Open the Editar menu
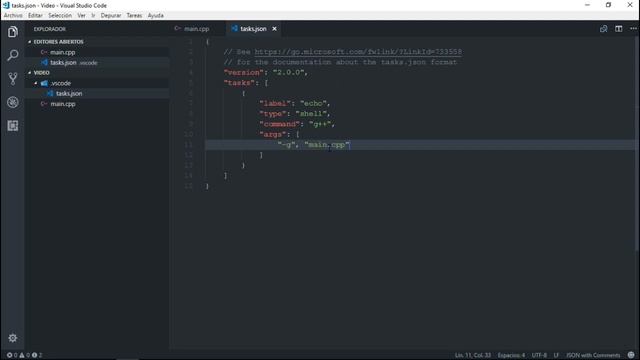Screen dimensions: 640x360 pyautogui.click(x=36, y=16)
